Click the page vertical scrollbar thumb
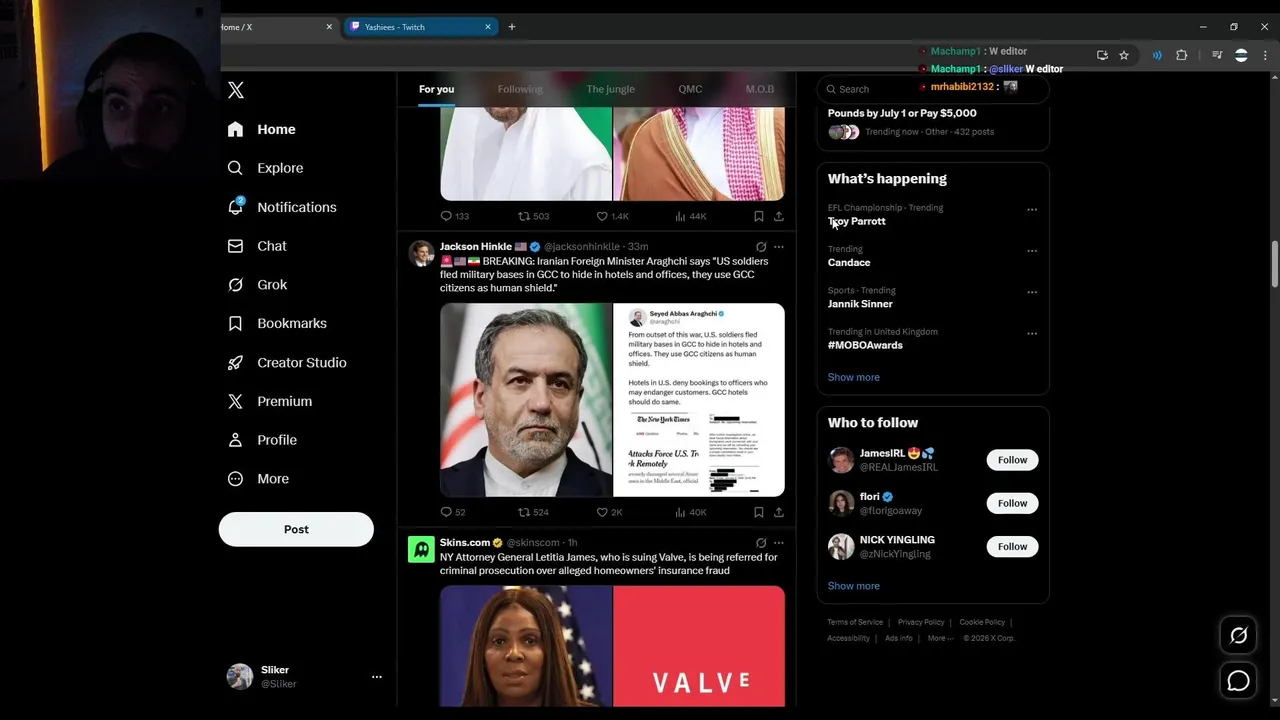 1273,263
